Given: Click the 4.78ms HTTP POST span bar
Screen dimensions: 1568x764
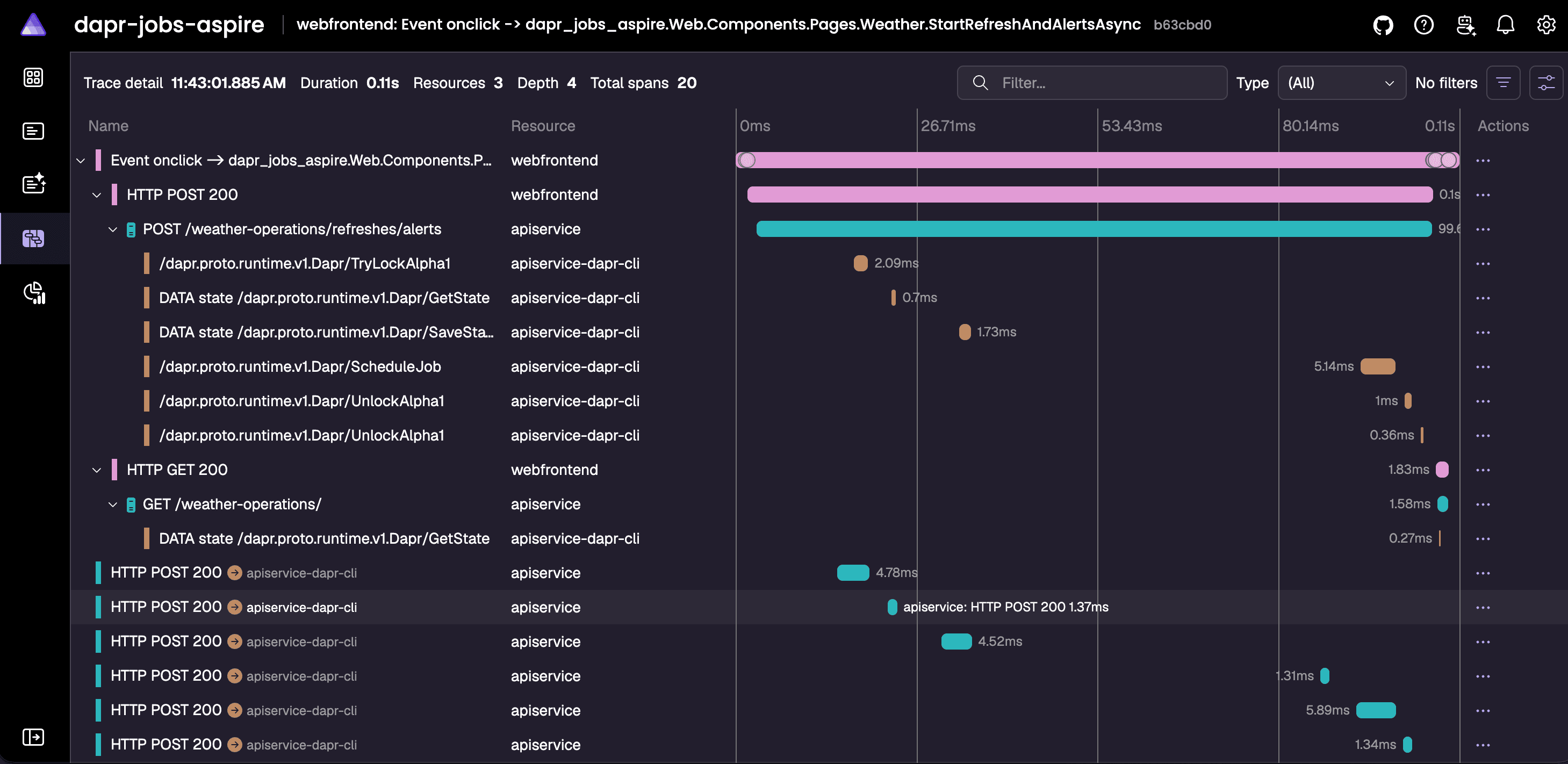Looking at the screenshot, I should click(853, 572).
